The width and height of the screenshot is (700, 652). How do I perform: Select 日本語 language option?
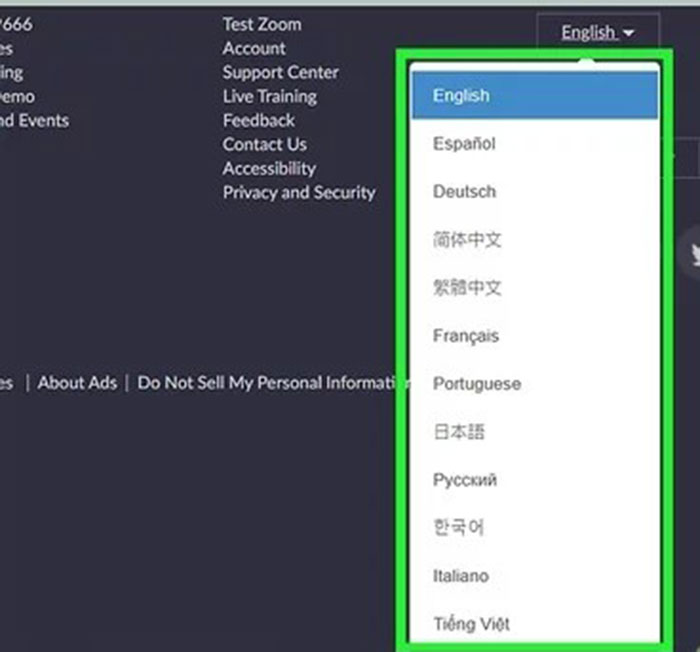pyautogui.click(x=459, y=432)
